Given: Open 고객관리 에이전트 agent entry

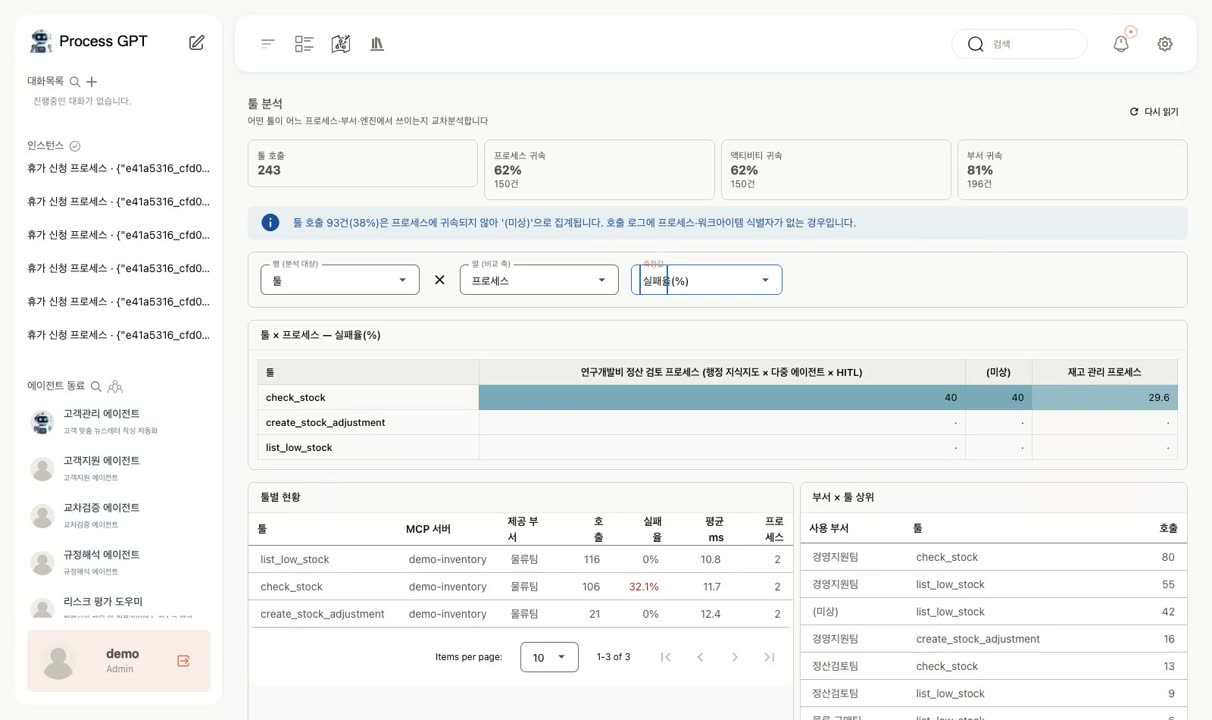Looking at the screenshot, I should 118,422.
